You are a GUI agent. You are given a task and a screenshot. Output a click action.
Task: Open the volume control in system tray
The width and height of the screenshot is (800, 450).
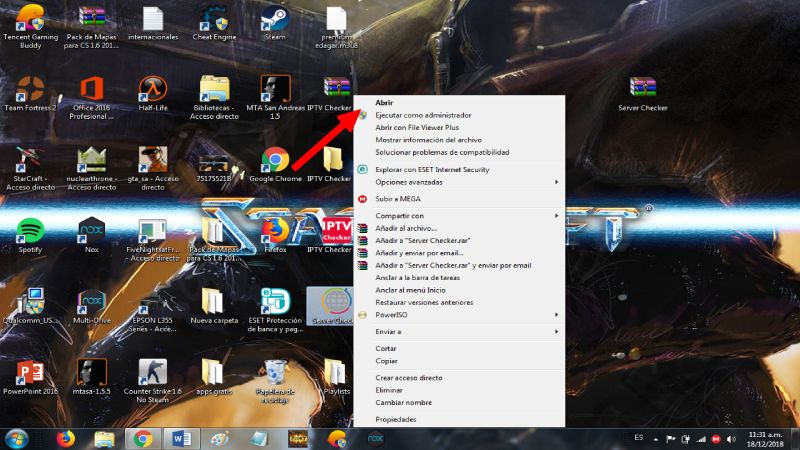click(x=732, y=439)
